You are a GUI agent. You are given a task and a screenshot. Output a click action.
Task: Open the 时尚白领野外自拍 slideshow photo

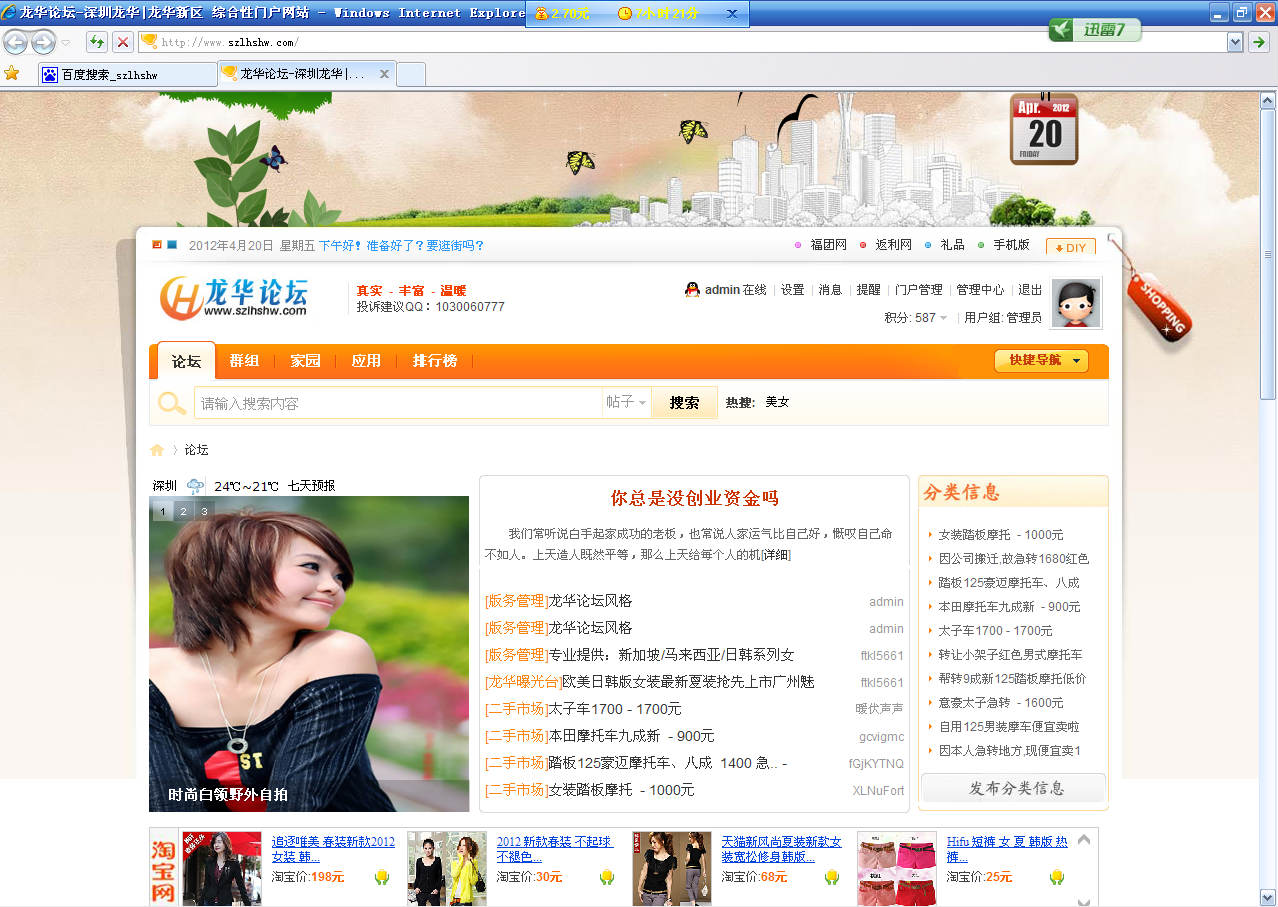309,654
